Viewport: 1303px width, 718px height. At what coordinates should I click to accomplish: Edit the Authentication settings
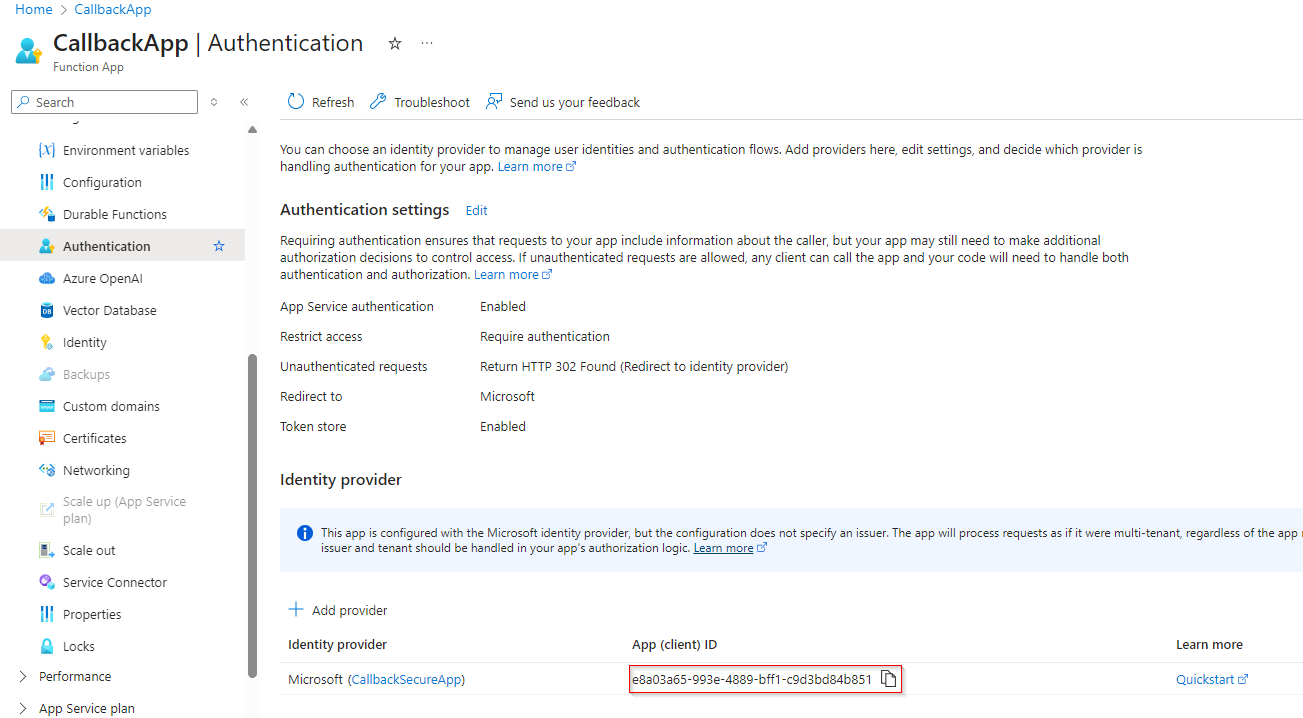click(x=477, y=210)
